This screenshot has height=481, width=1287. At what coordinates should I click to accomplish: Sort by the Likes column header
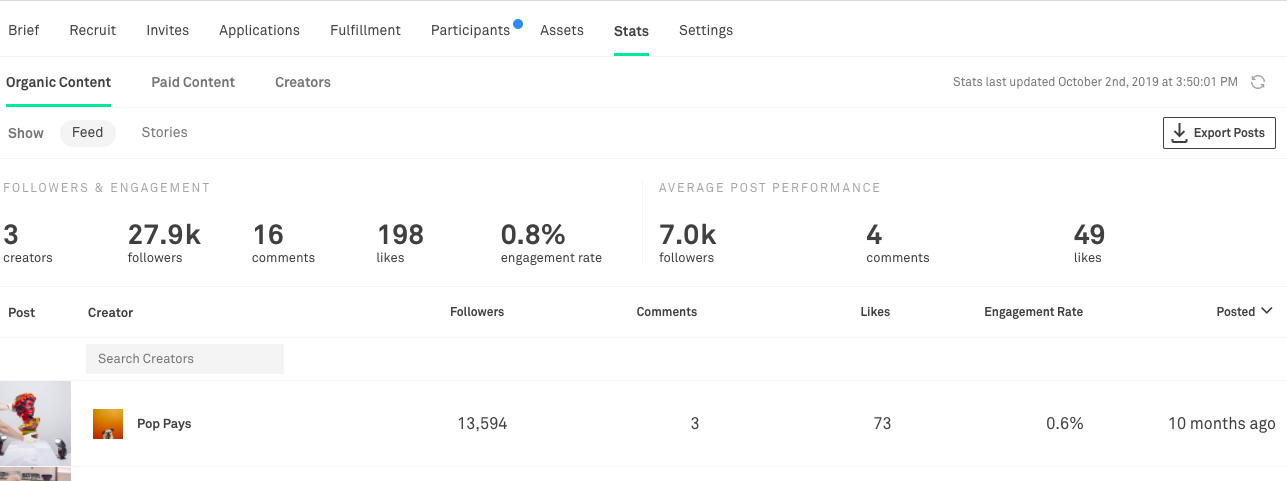pos(875,312)
